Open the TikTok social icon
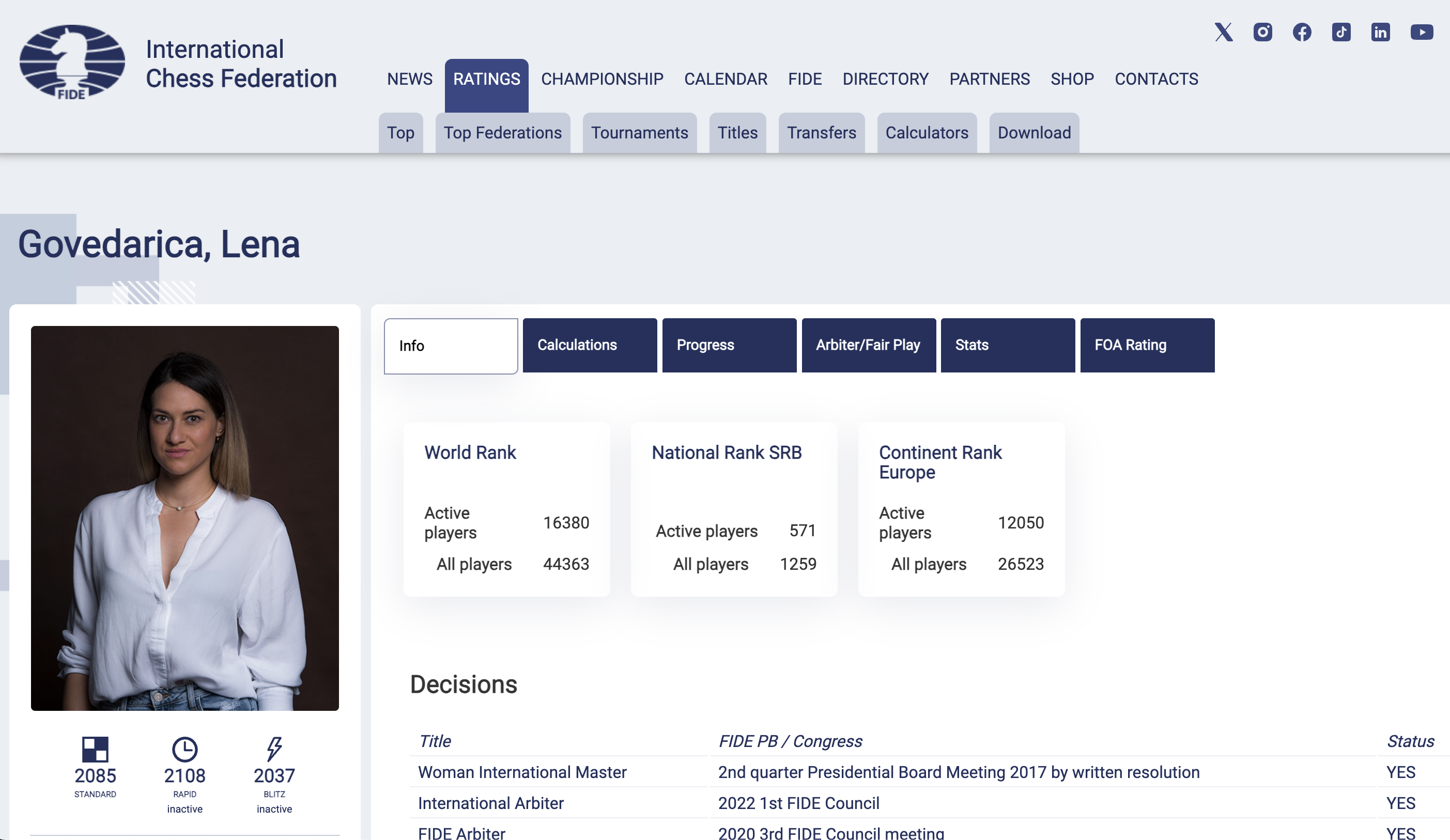 click(x=1340, y=32)
